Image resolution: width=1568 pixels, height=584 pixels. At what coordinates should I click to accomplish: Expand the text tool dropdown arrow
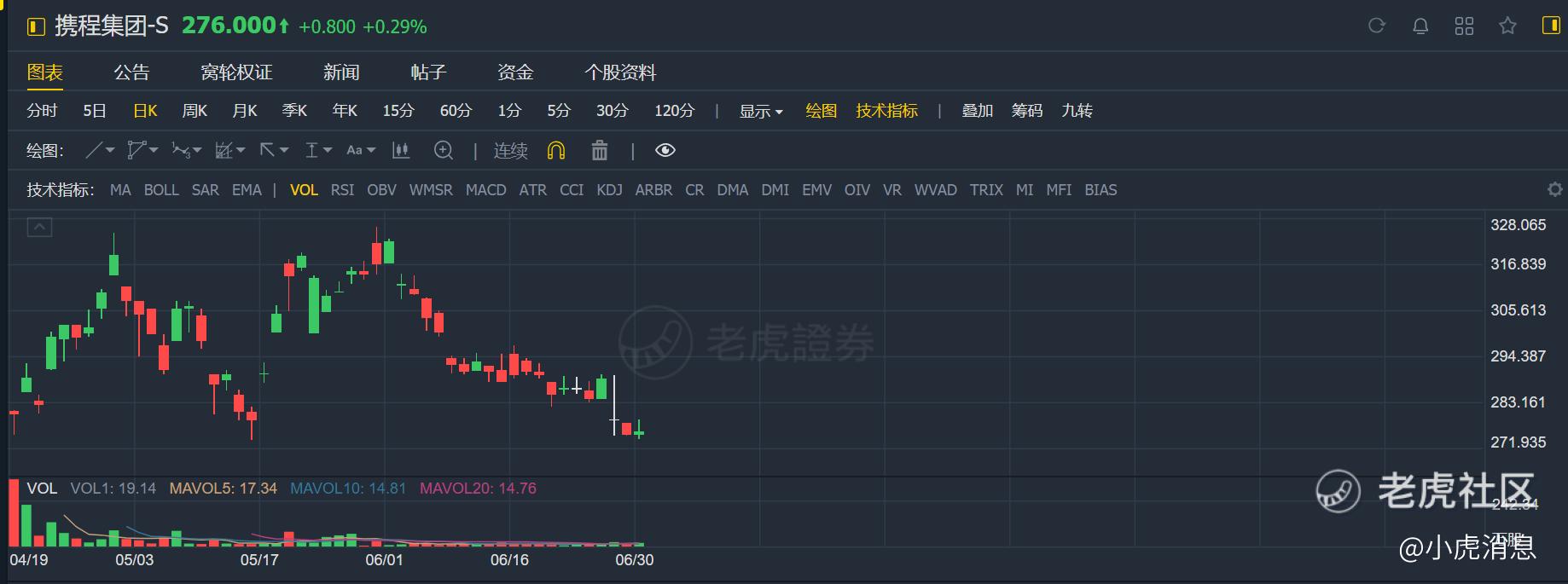[371, 151]
